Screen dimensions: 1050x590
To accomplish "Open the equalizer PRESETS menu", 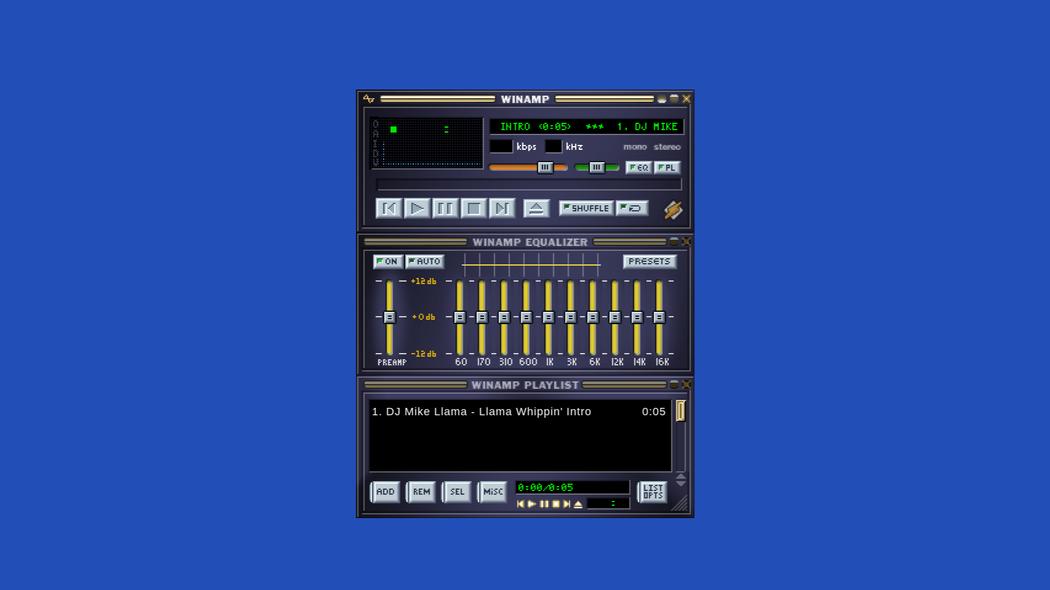I will 649,261.
